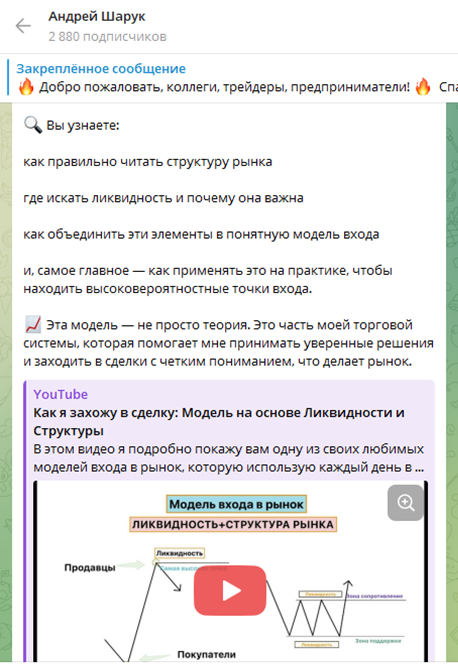458x666 pixels.
Task: Click the line Вы узнаете:
Action: 82,125
